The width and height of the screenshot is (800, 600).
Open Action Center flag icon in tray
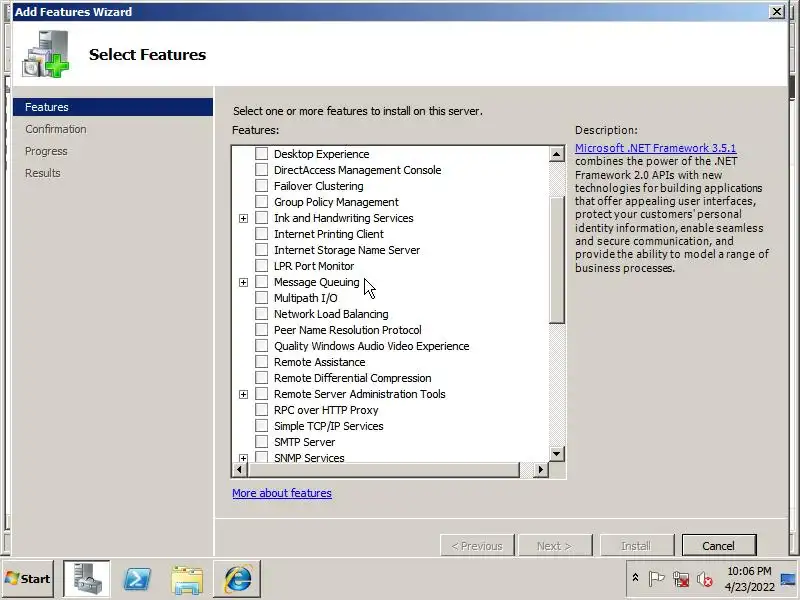point(656,579)
